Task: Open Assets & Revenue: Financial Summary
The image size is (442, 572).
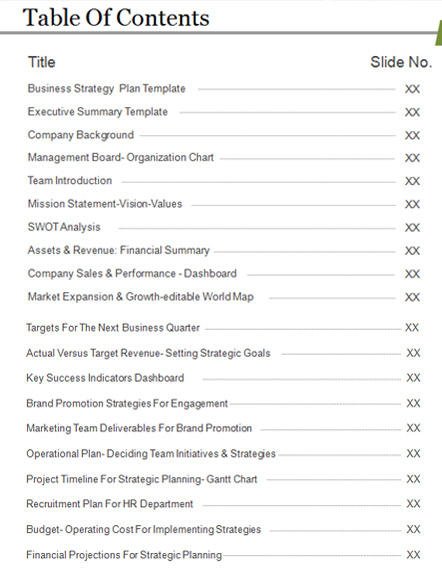Action: tap(119, 251)
